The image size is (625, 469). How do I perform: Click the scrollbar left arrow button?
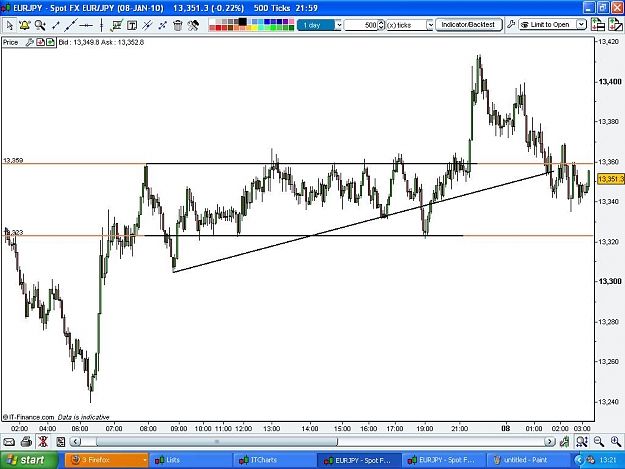point(76,442)
